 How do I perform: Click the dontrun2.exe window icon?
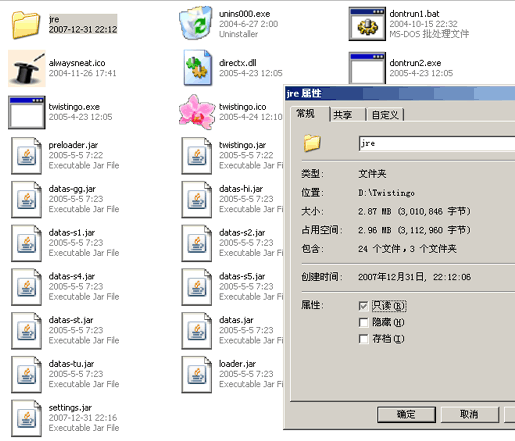coord(367,68)
